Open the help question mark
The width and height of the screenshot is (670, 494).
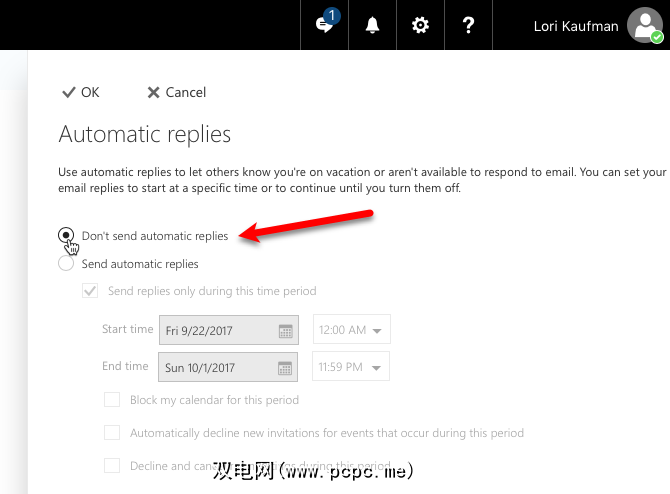click(x=468, y=25)
